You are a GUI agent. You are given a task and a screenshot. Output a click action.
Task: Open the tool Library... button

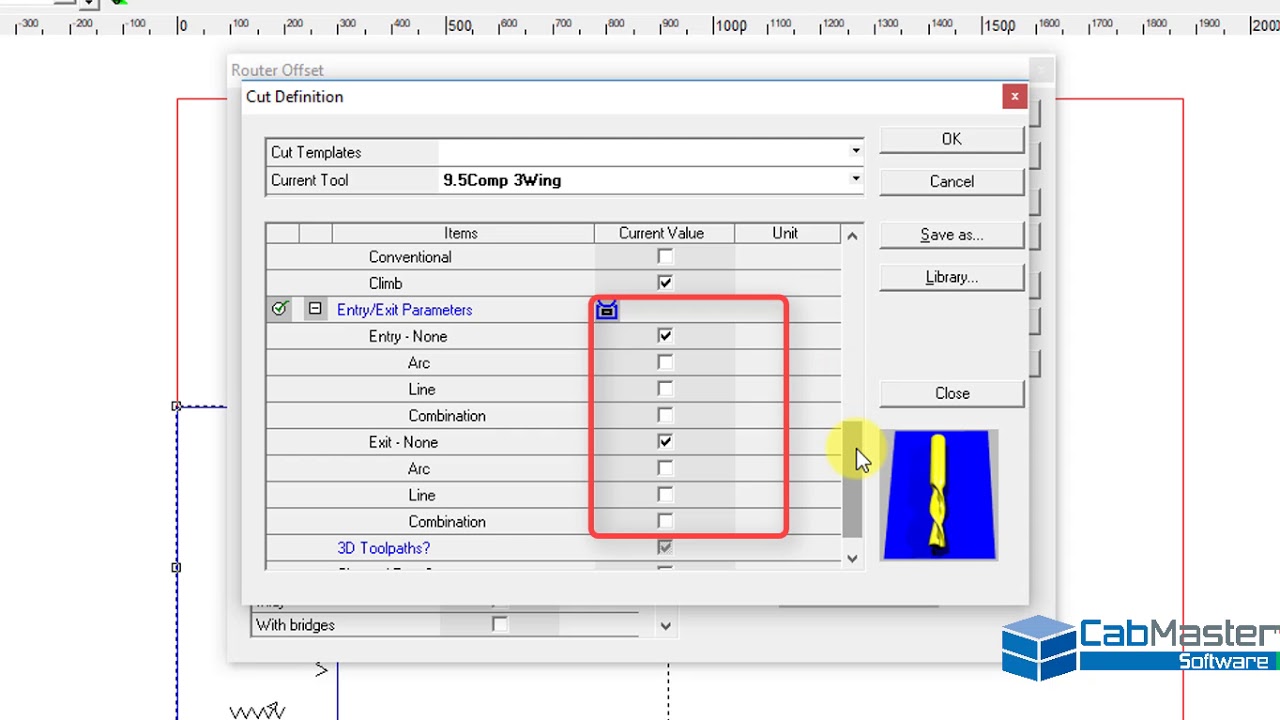[x=951, y=277]
